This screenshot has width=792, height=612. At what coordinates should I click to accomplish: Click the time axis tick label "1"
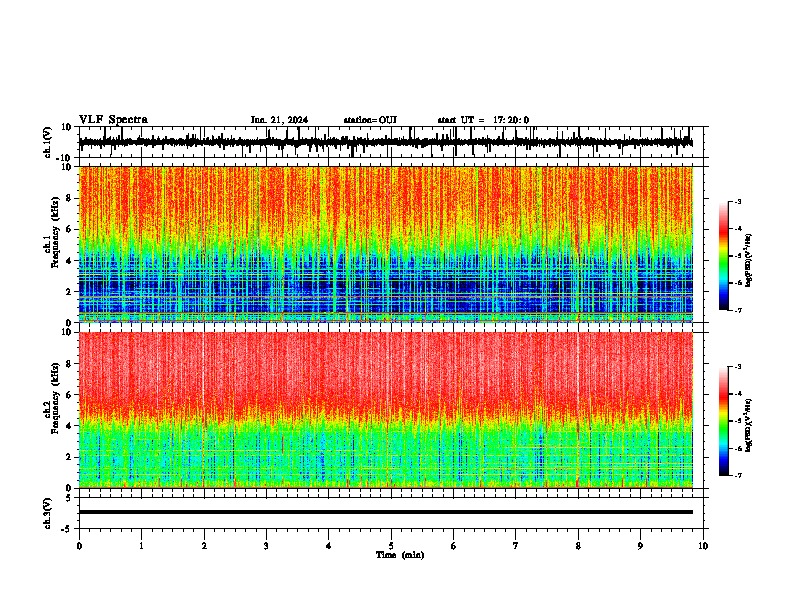pyautogui.click(x=141, y=546)
